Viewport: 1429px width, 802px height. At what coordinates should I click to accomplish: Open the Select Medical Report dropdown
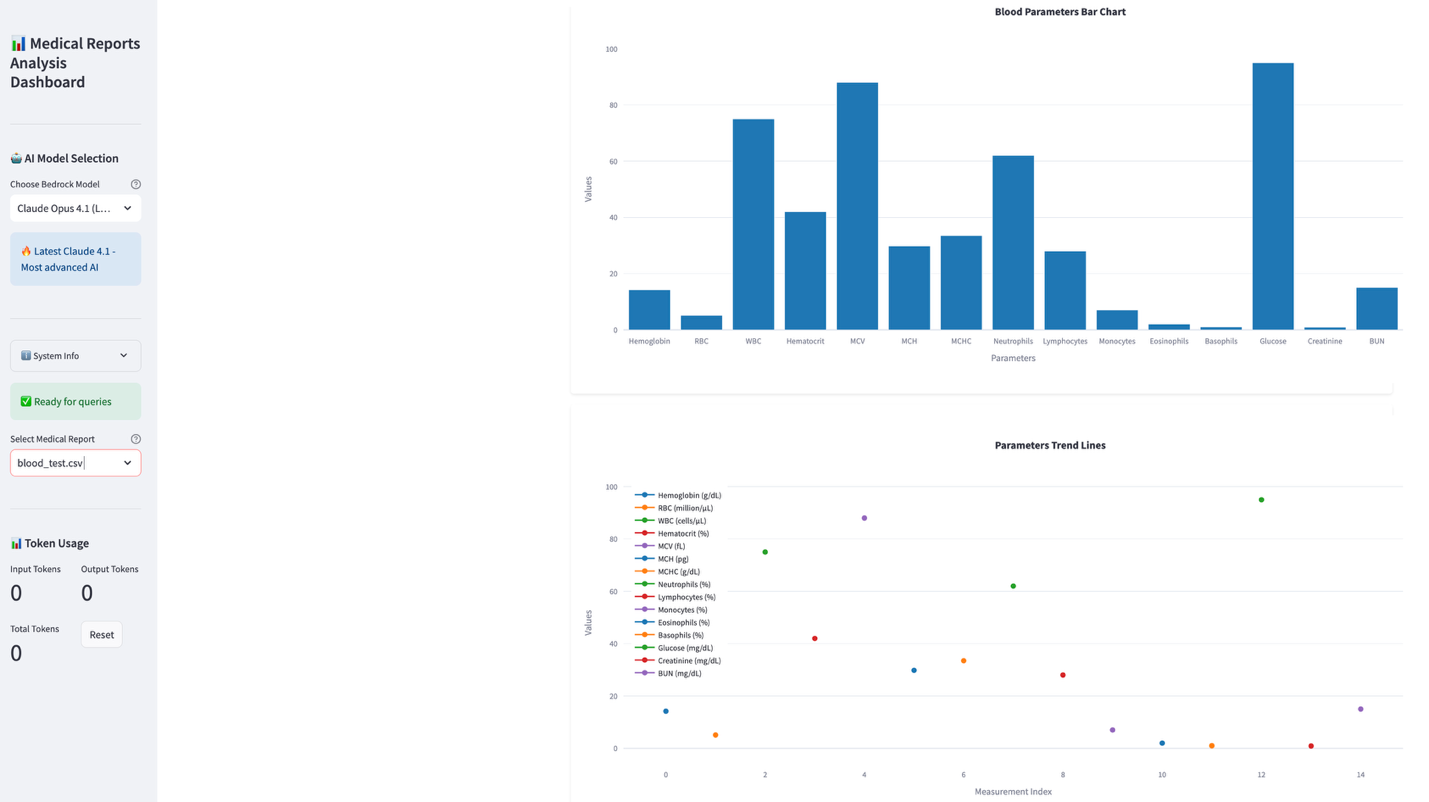pyautogui.click(x=75, y=462)
